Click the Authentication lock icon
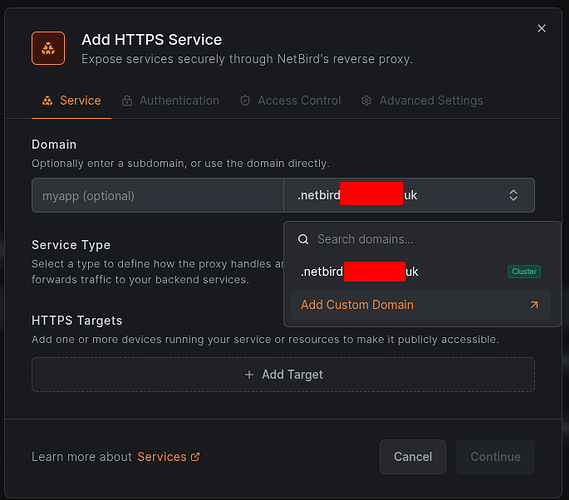The height and width of the screenshot is (500, 569). coord(127,101)
